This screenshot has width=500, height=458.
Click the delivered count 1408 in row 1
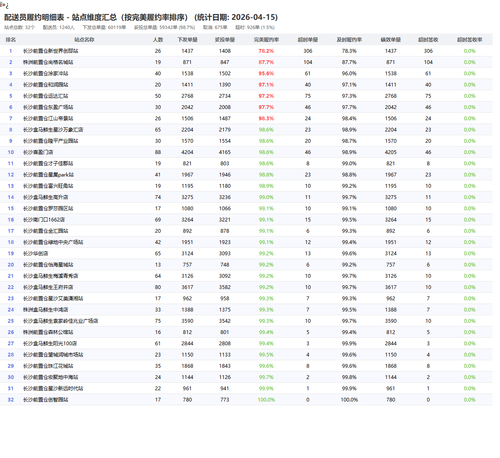tap(225, 51)
